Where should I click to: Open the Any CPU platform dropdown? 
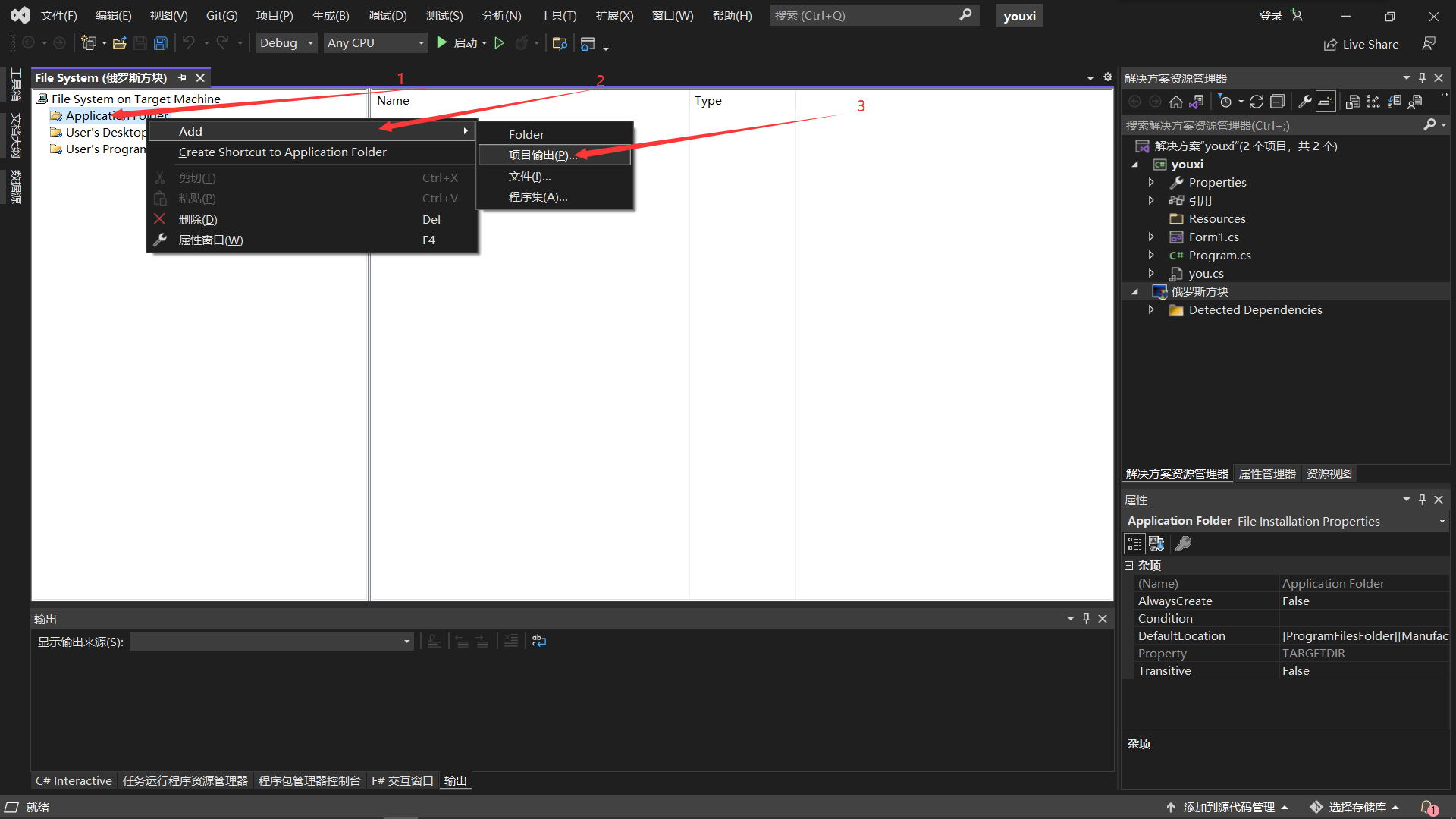coord(375,43)
